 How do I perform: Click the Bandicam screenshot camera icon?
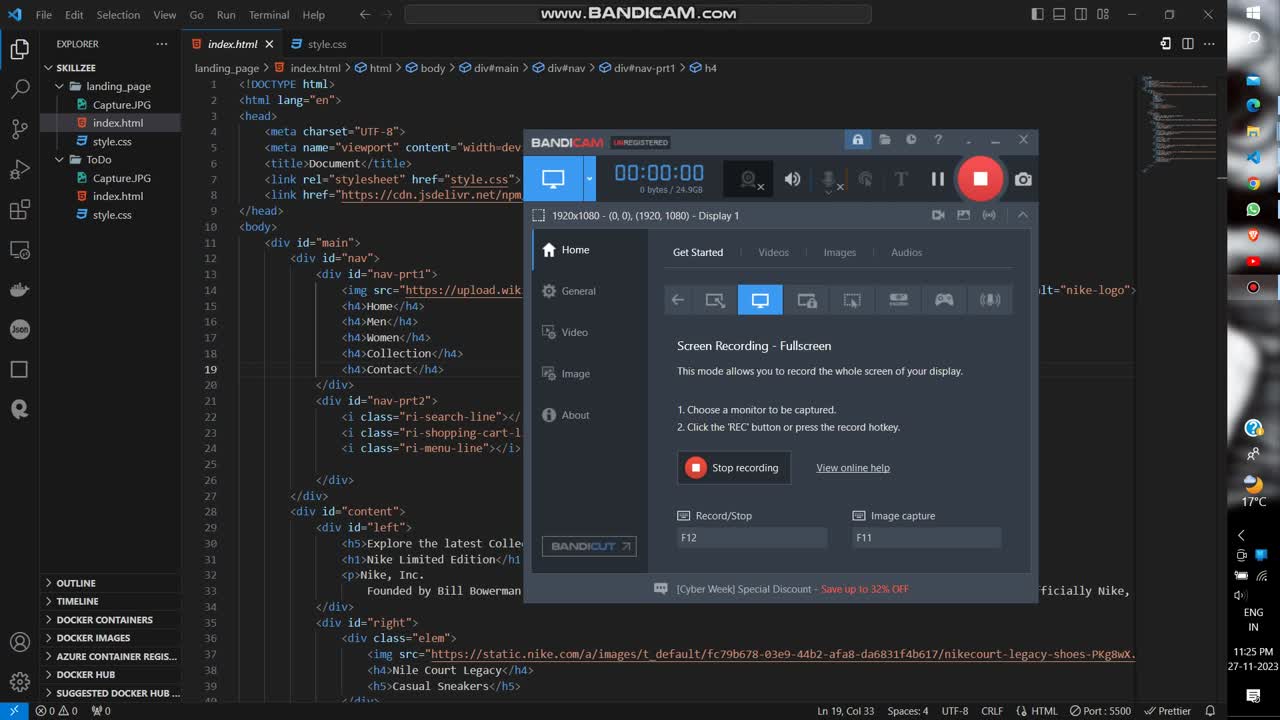tap(1022, 179)
